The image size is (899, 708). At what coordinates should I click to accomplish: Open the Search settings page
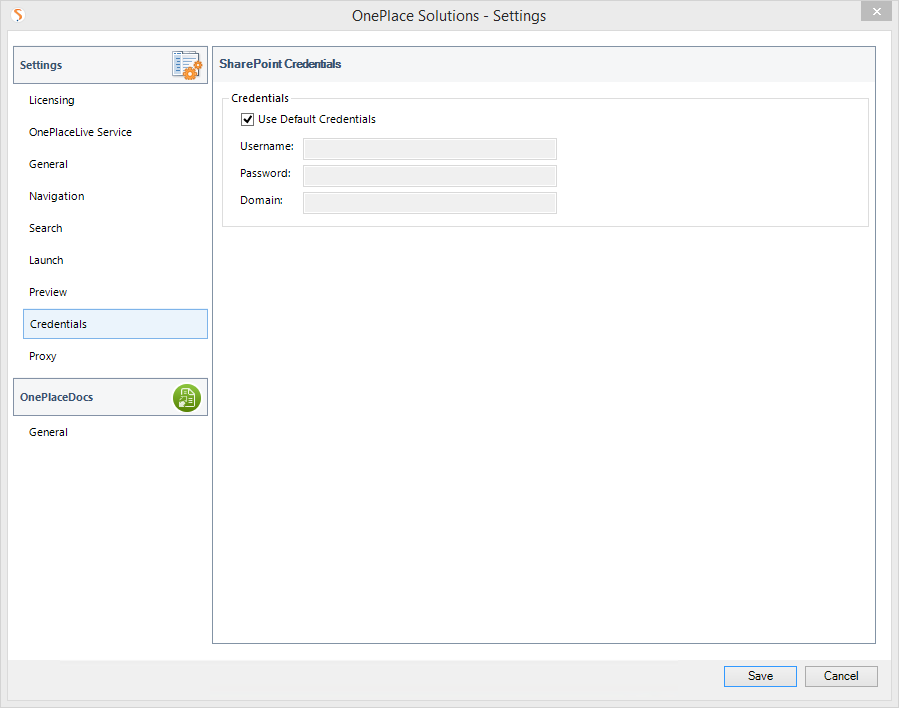pos(46,228)
